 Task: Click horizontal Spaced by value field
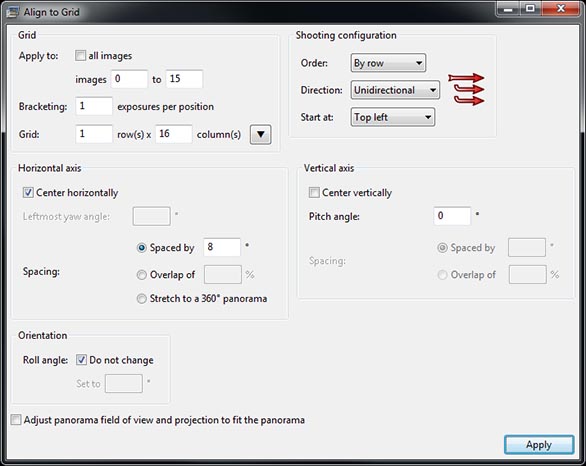[222, 247]
